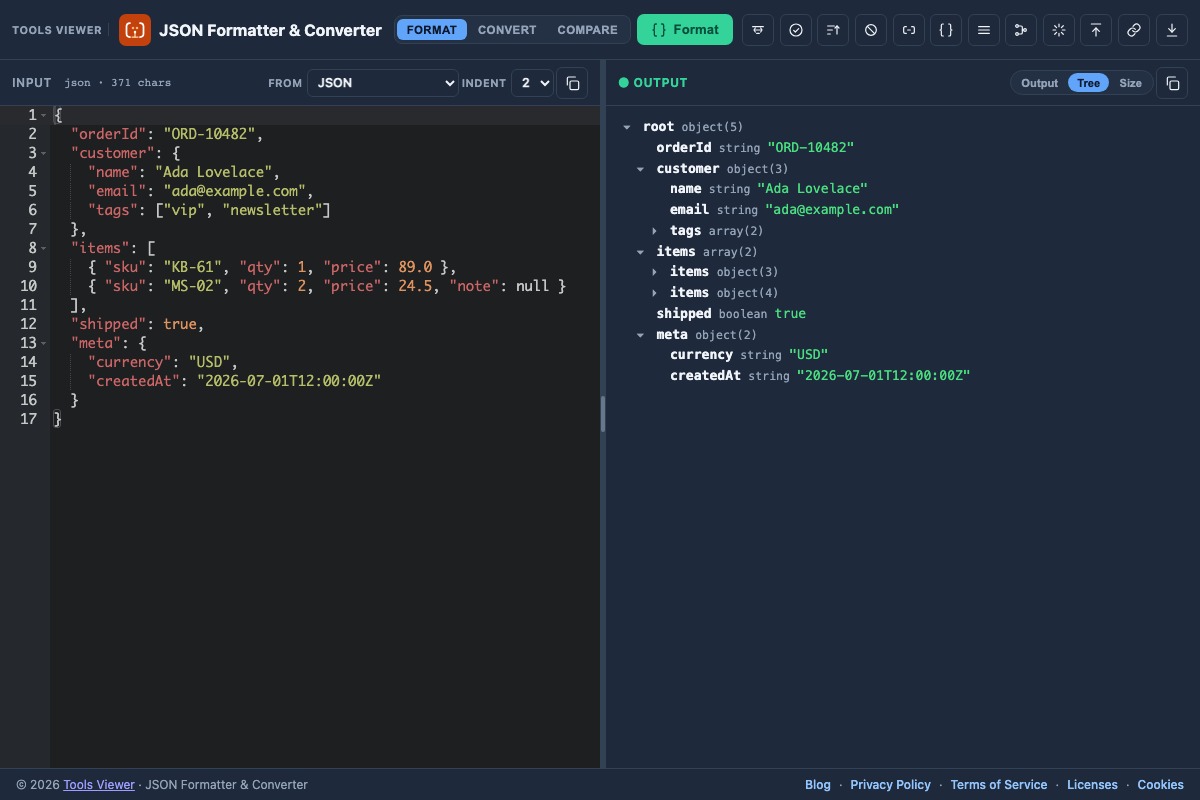
Task: Collapse the meta object node
Action: pos(641,335)
